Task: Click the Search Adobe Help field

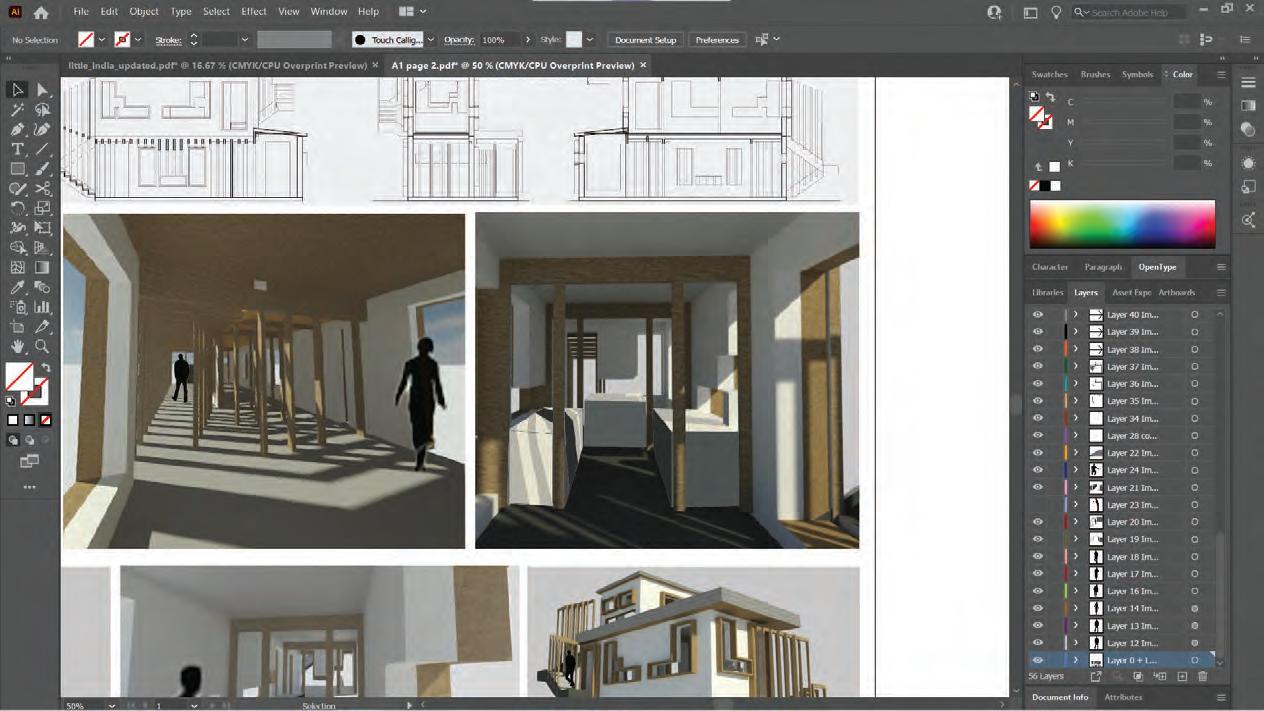Action: (x=1129, y=12)
